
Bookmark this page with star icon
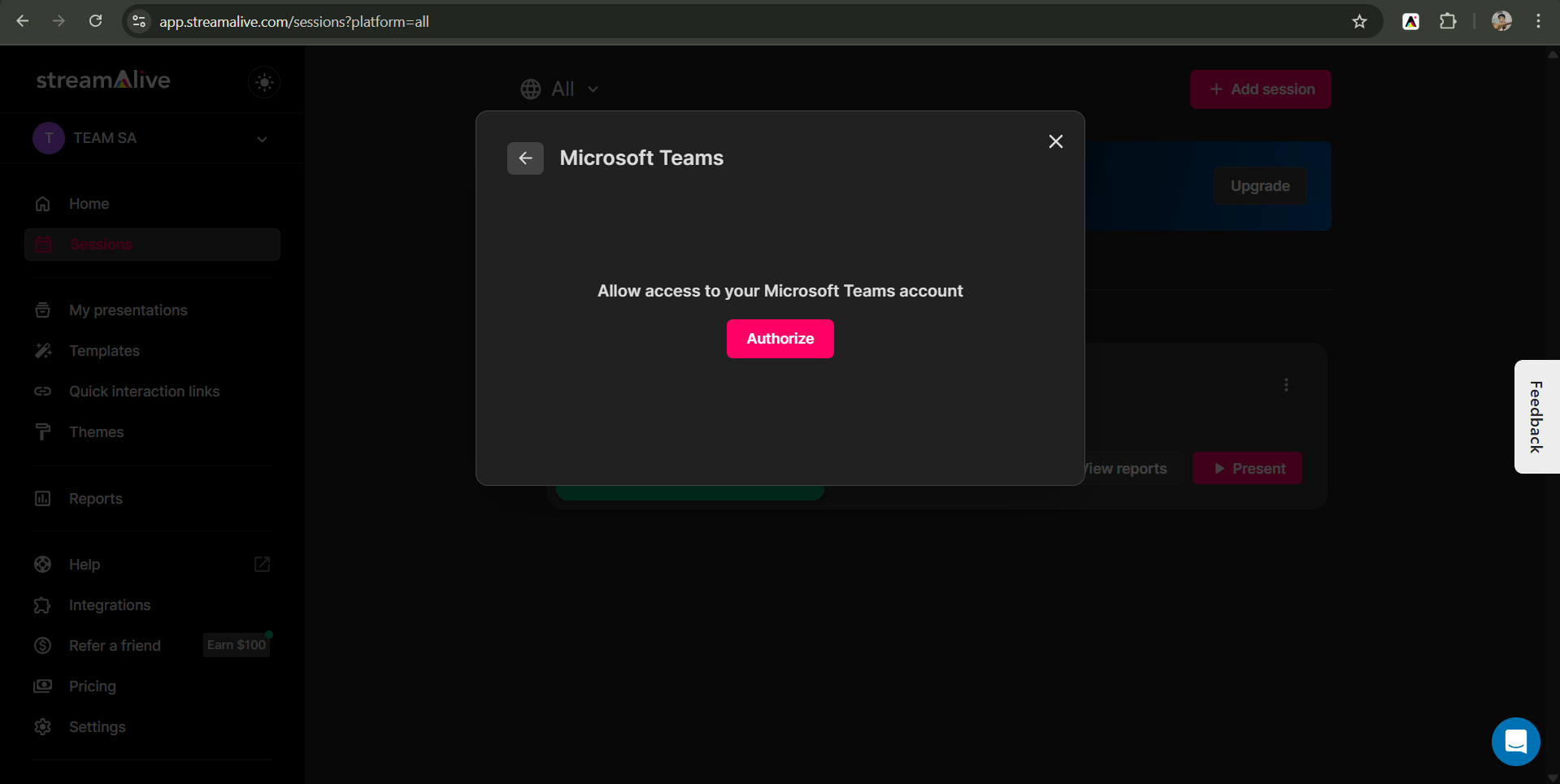[x=1359, y=22]
